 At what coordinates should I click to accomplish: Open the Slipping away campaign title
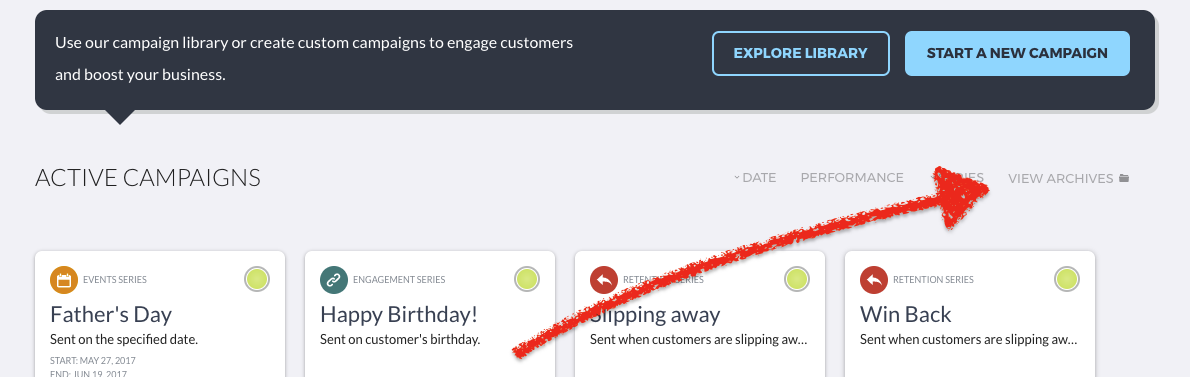(655, 314)
